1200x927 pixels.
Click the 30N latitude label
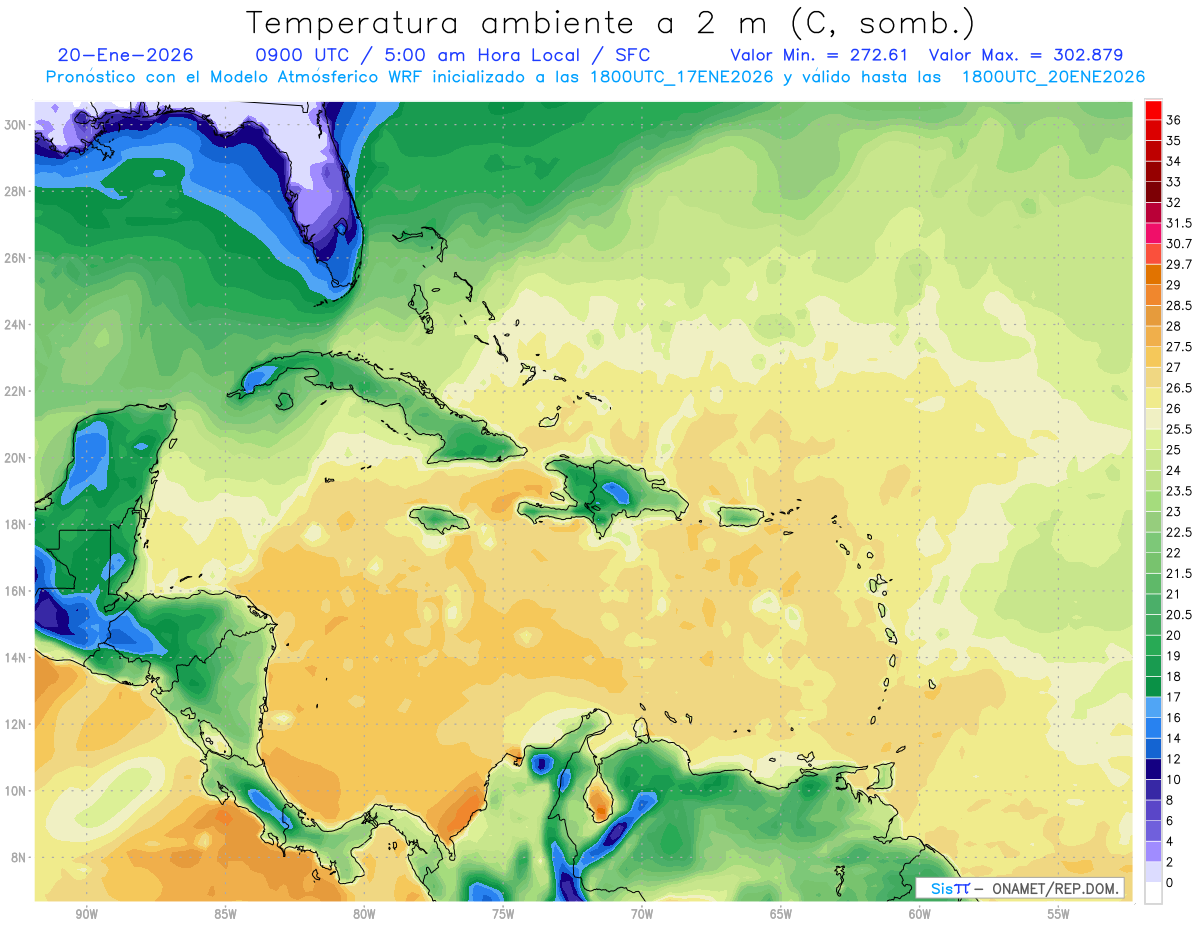tap(15, 124)
